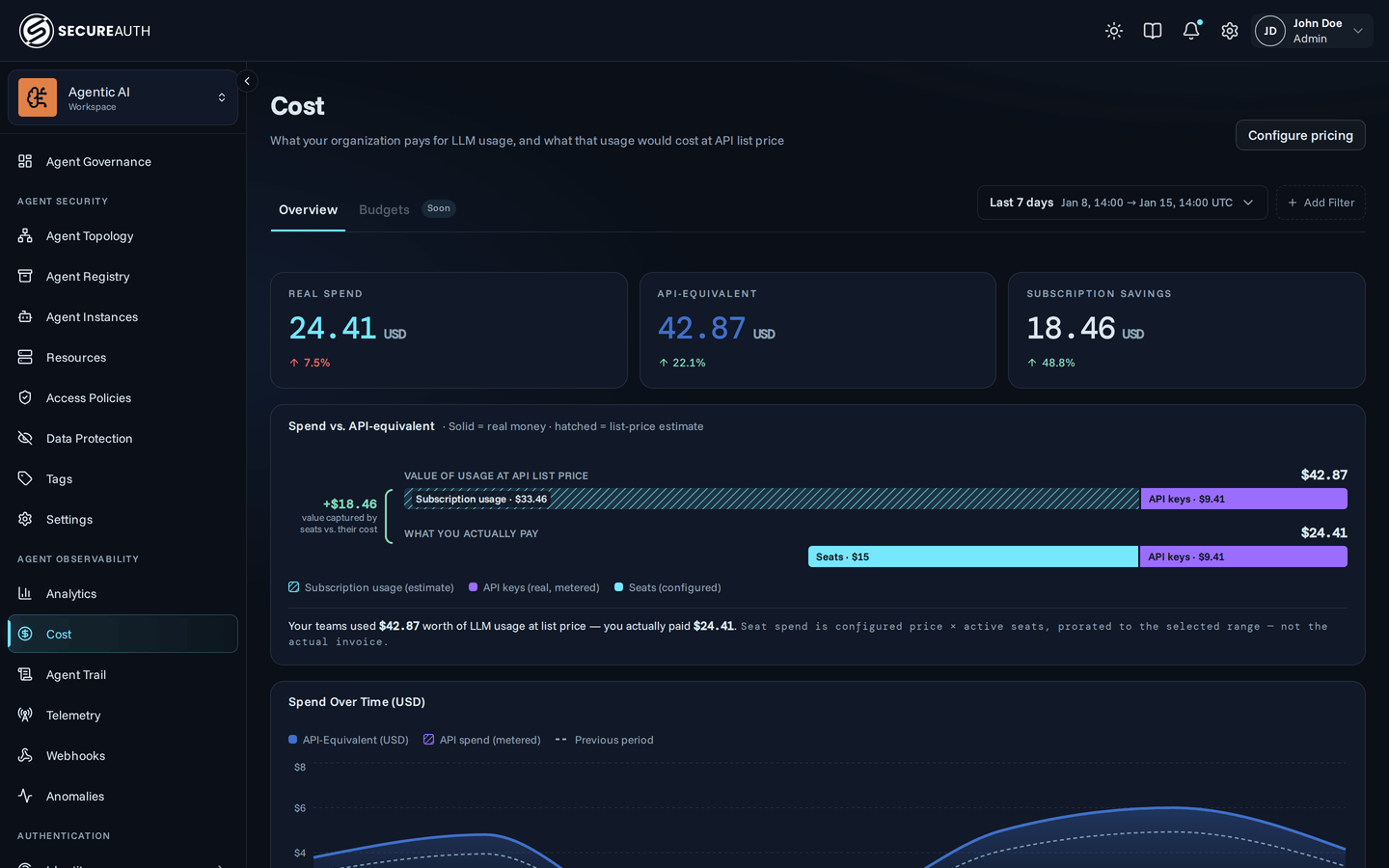Open the workspace switcher arrows
Viewport: 1389px width, 868px height.
[222, 97]
